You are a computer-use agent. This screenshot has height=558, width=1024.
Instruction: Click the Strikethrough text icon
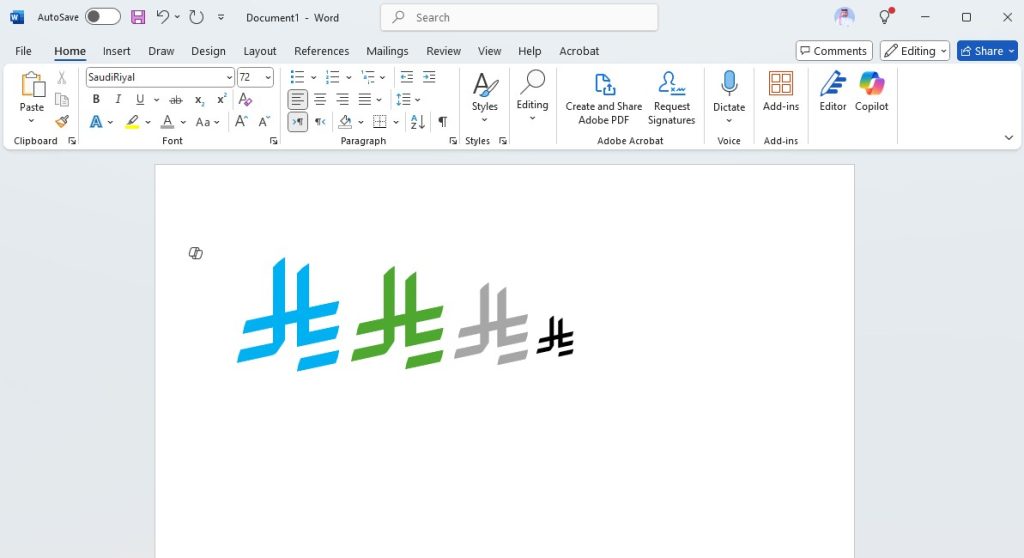click(176, 99)
